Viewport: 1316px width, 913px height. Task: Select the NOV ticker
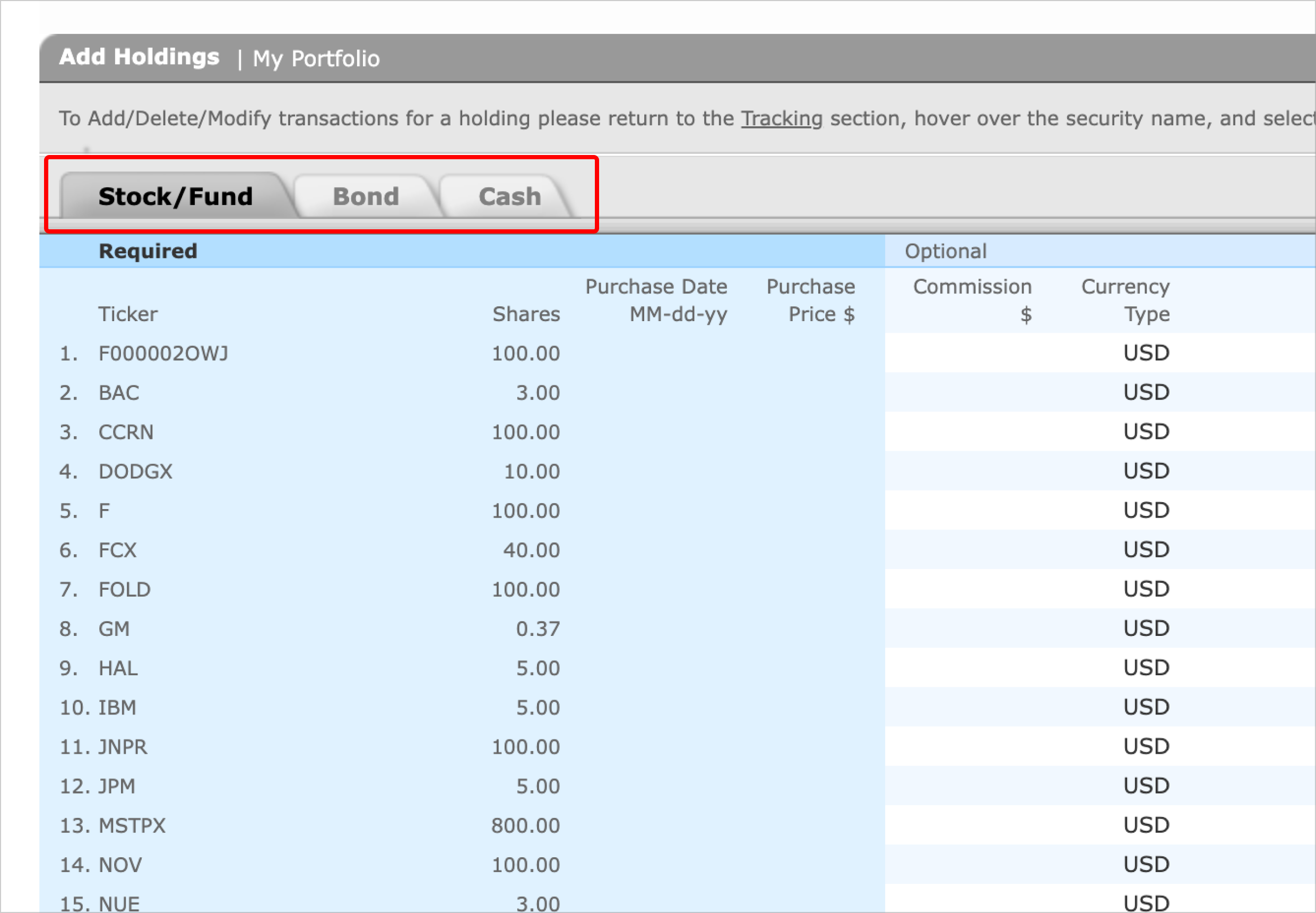pyautogui.click(x=120, y=865)
